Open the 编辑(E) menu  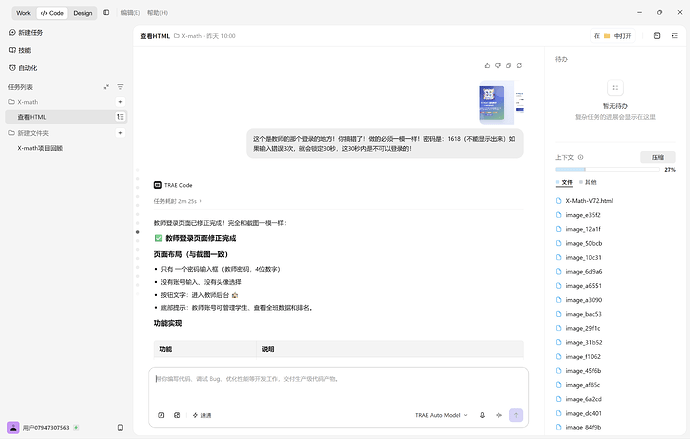click(x=130, y=13)
